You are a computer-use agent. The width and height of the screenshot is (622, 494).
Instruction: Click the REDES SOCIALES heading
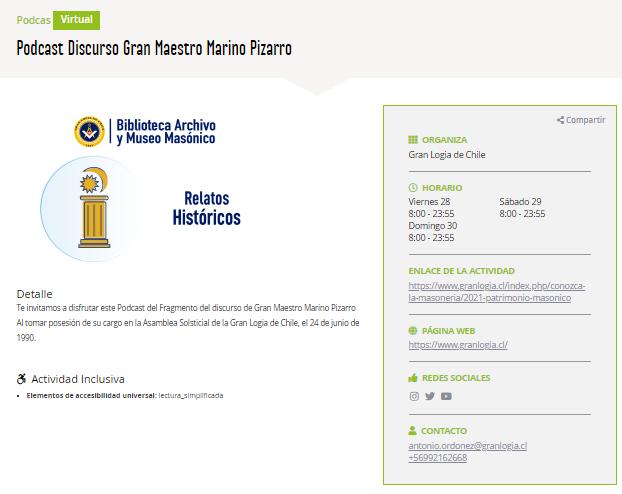[456, 378]
